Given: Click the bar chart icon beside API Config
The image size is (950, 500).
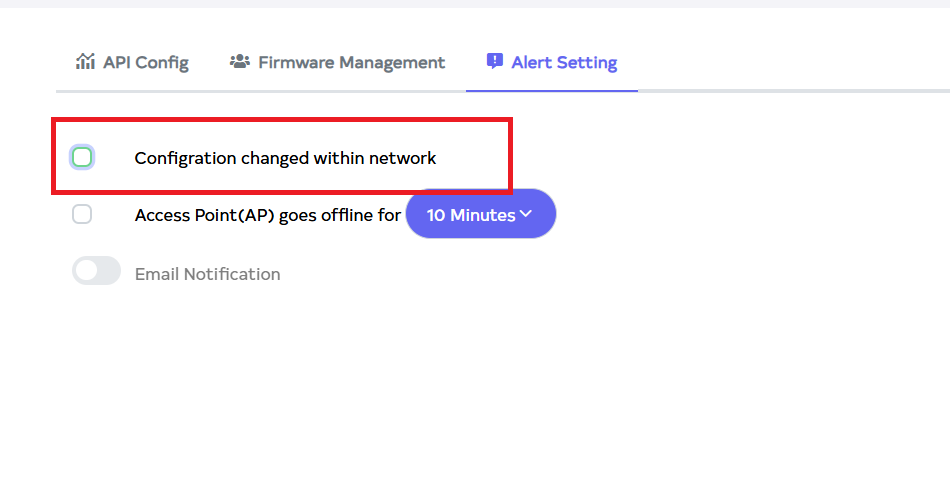Looking at the screenshot, I should click(x=85, y=62).
